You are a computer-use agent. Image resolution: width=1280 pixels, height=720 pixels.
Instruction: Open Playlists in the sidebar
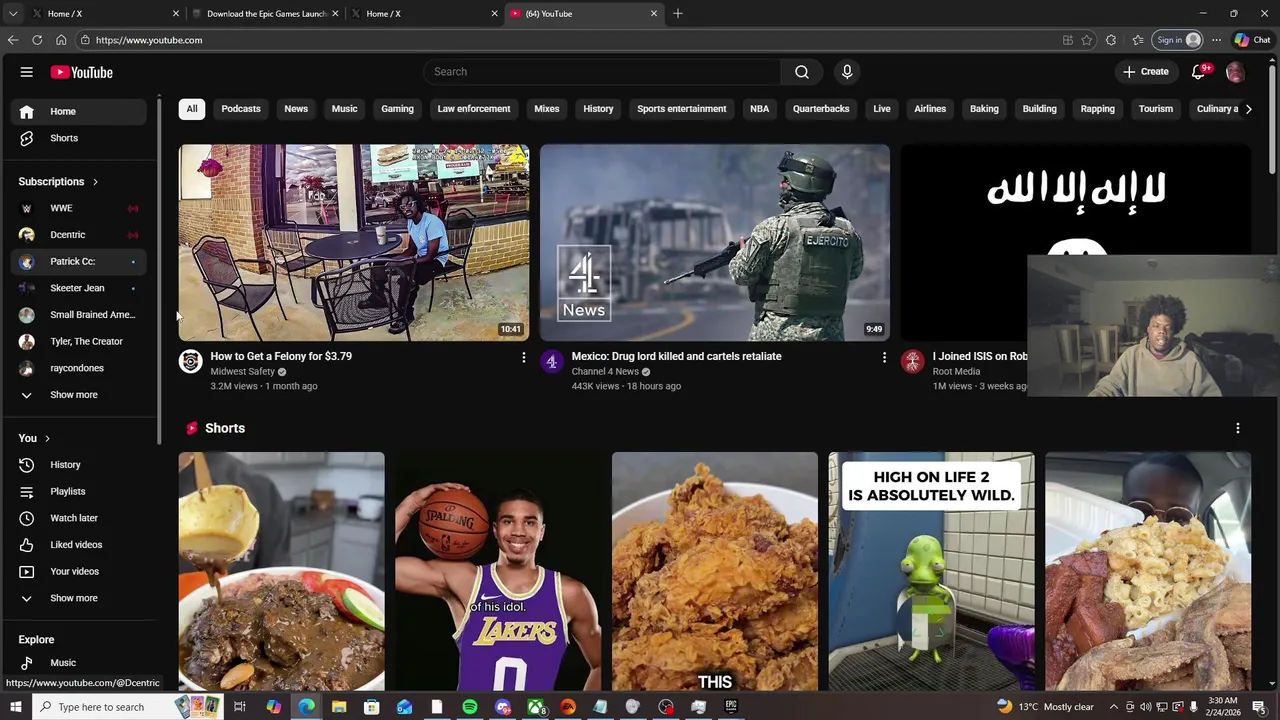pos(80,491)
